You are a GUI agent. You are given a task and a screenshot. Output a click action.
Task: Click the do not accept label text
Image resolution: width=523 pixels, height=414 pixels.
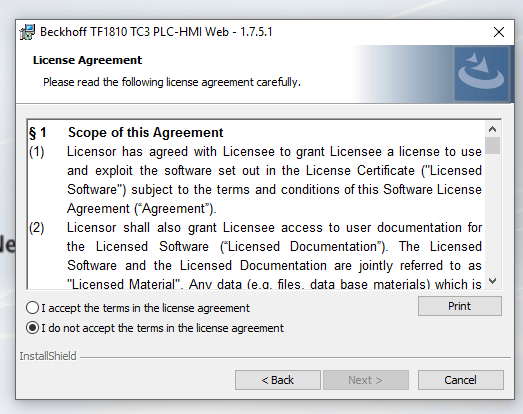pyautogui.click(x=162, y=328)
